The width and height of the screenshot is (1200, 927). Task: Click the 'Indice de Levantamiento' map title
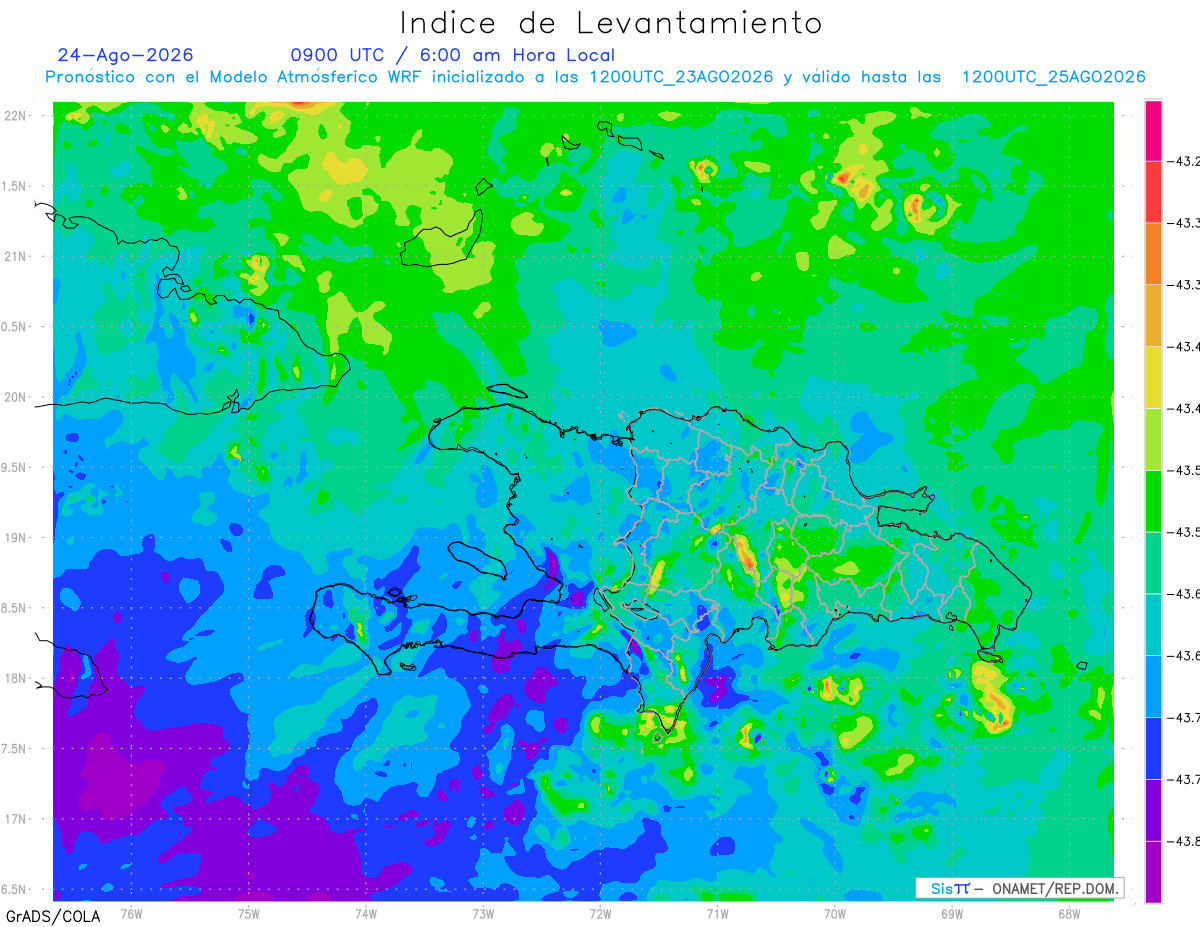point(610,22)
